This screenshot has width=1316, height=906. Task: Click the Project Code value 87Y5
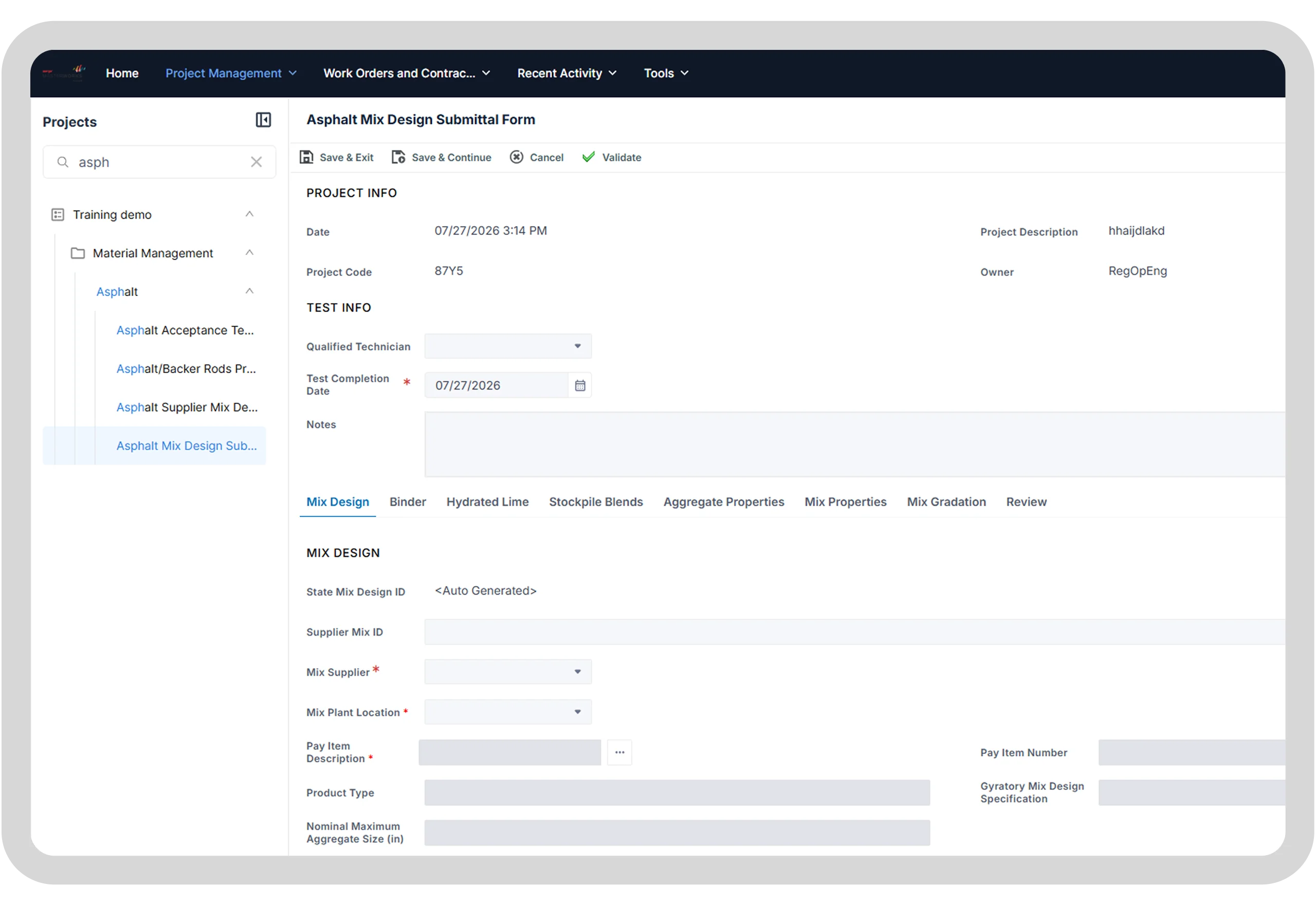click(448, 271)
